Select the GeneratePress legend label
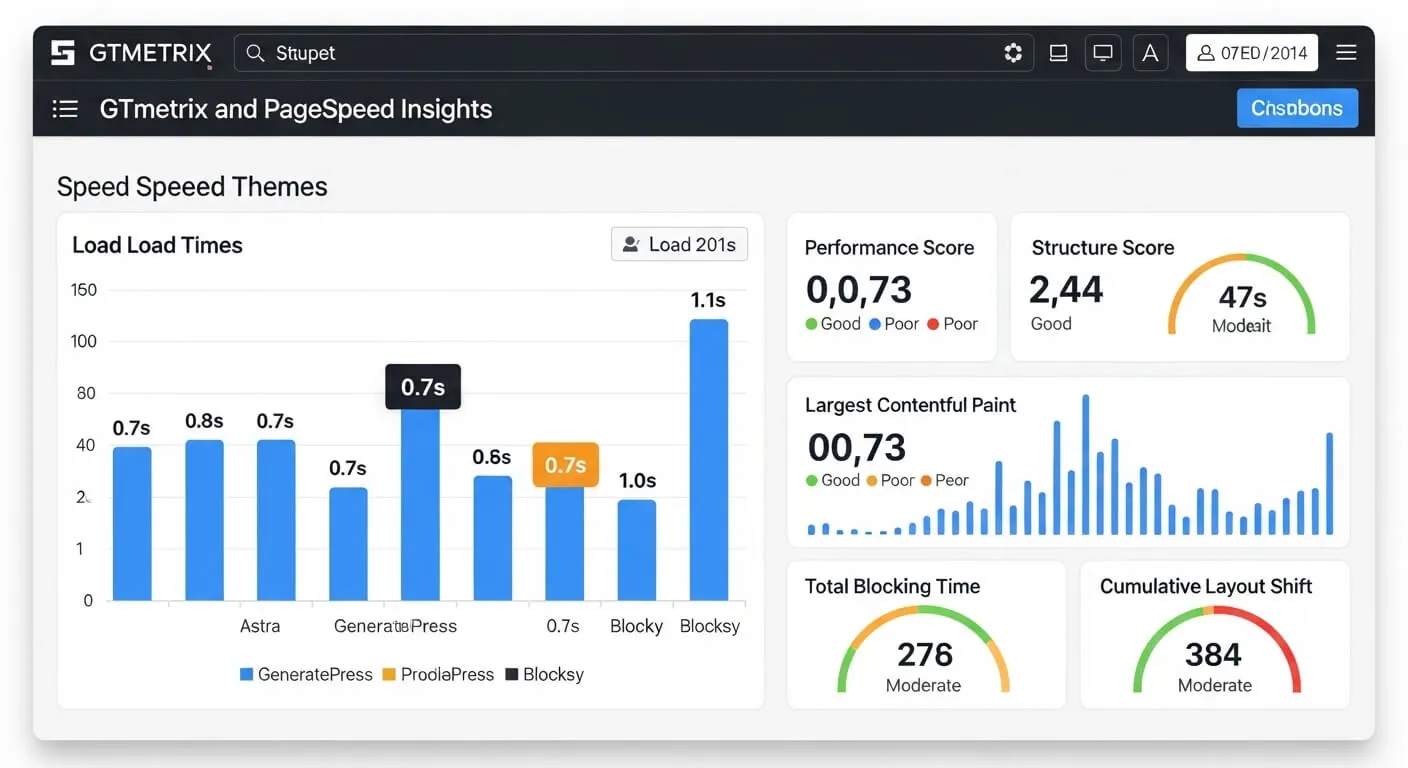The width and height of the screenshot is (1408, 768). click(315, 675)
